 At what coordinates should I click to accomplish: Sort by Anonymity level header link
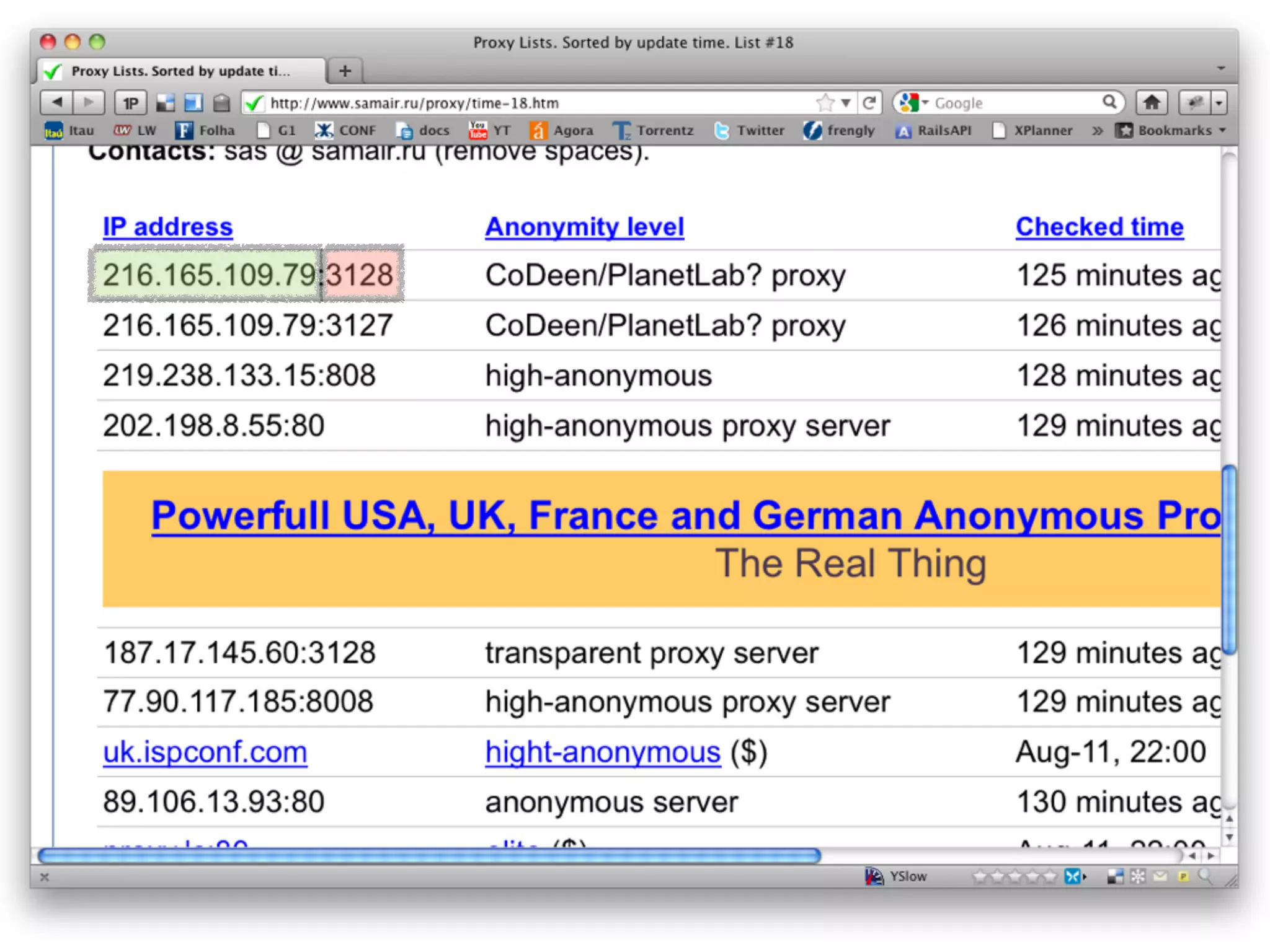coord(584,227)
